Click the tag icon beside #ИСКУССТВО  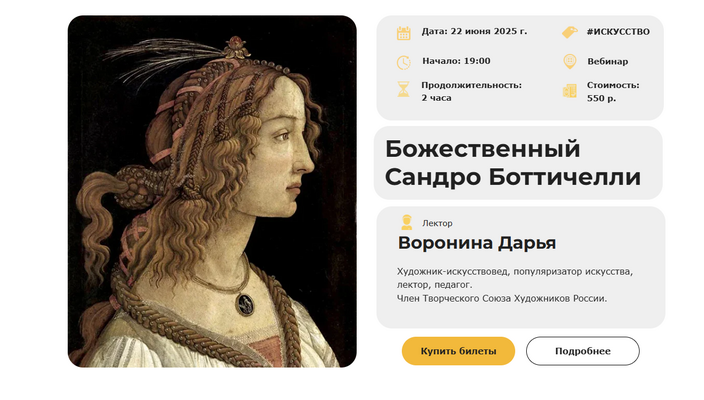570,32
